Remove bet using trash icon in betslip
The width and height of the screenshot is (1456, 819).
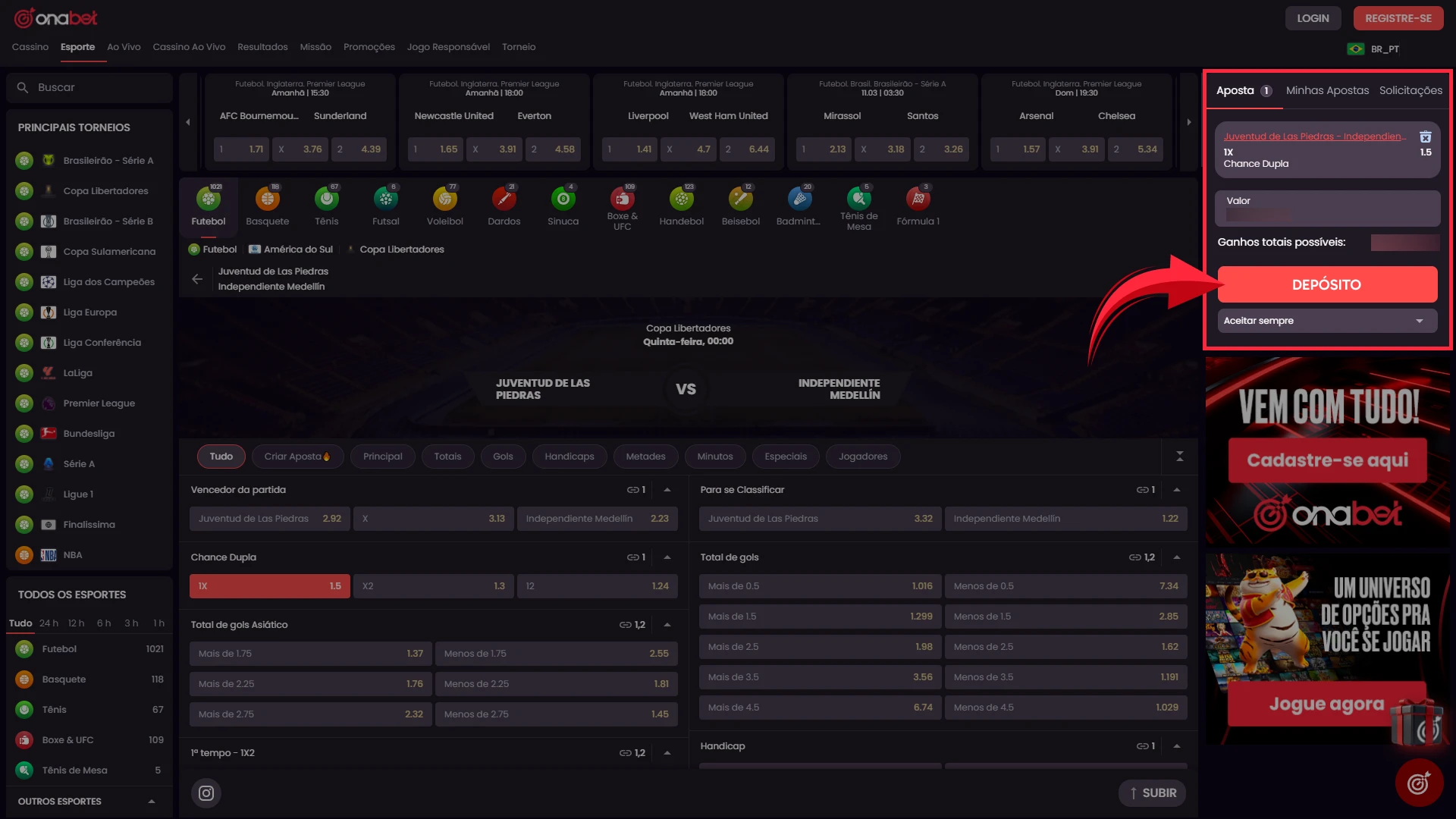tap(1425, 136)
